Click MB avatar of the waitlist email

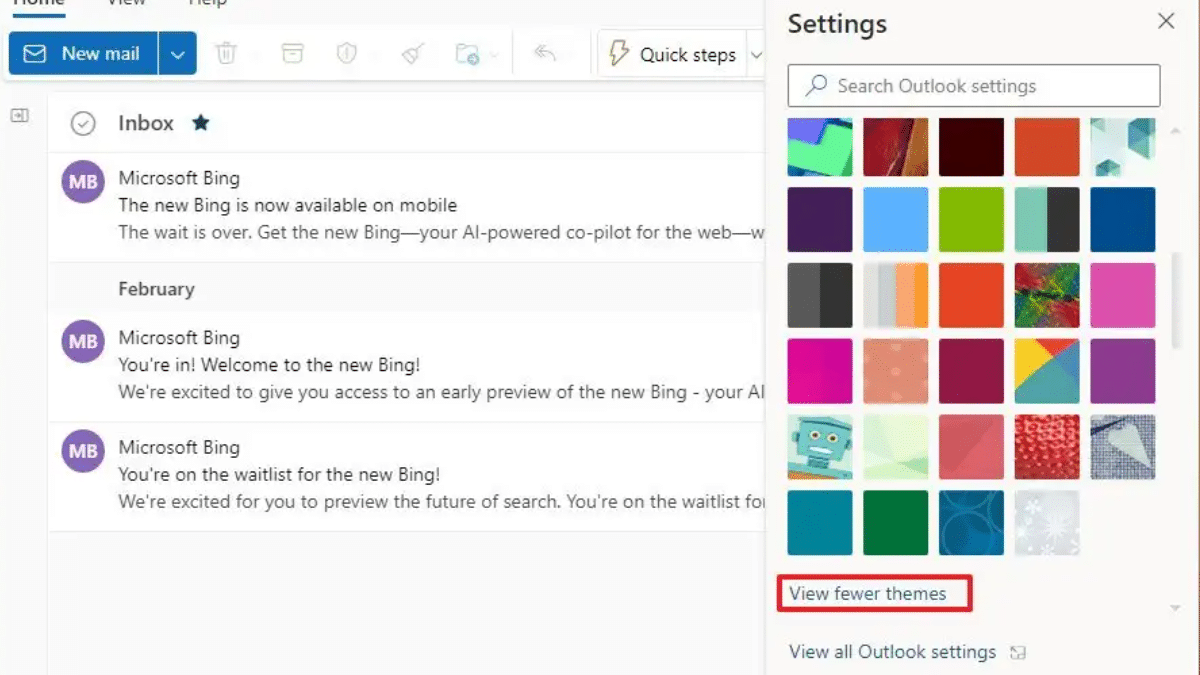click(83, 451)
